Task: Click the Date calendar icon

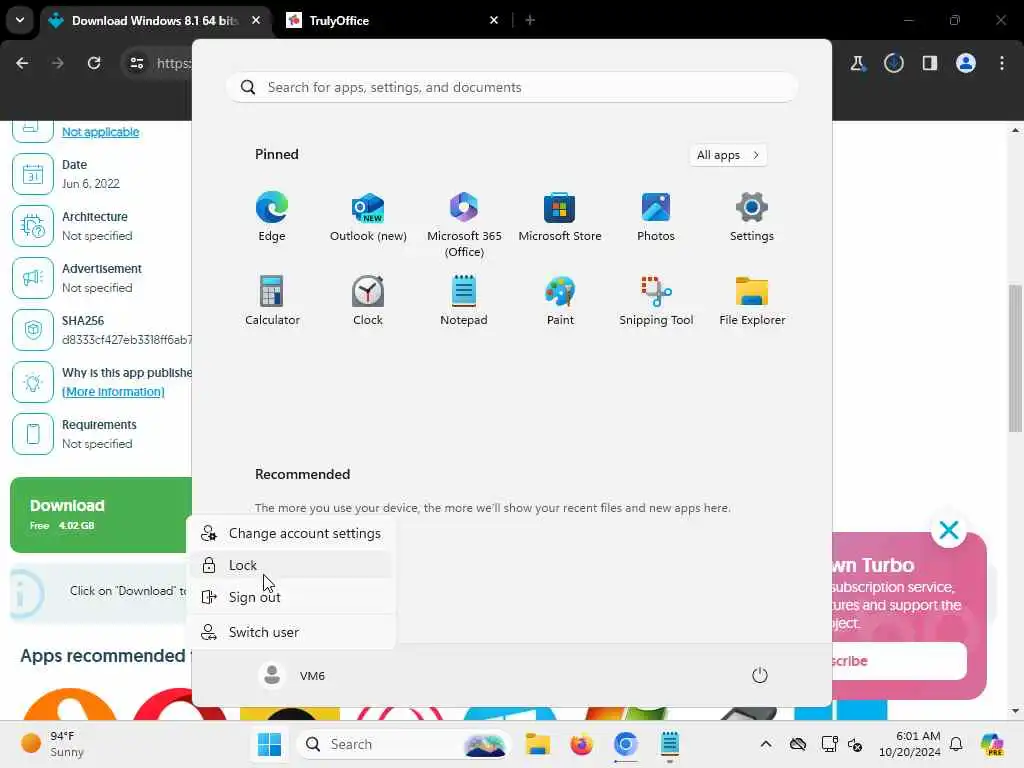Action: coord(33,174)
